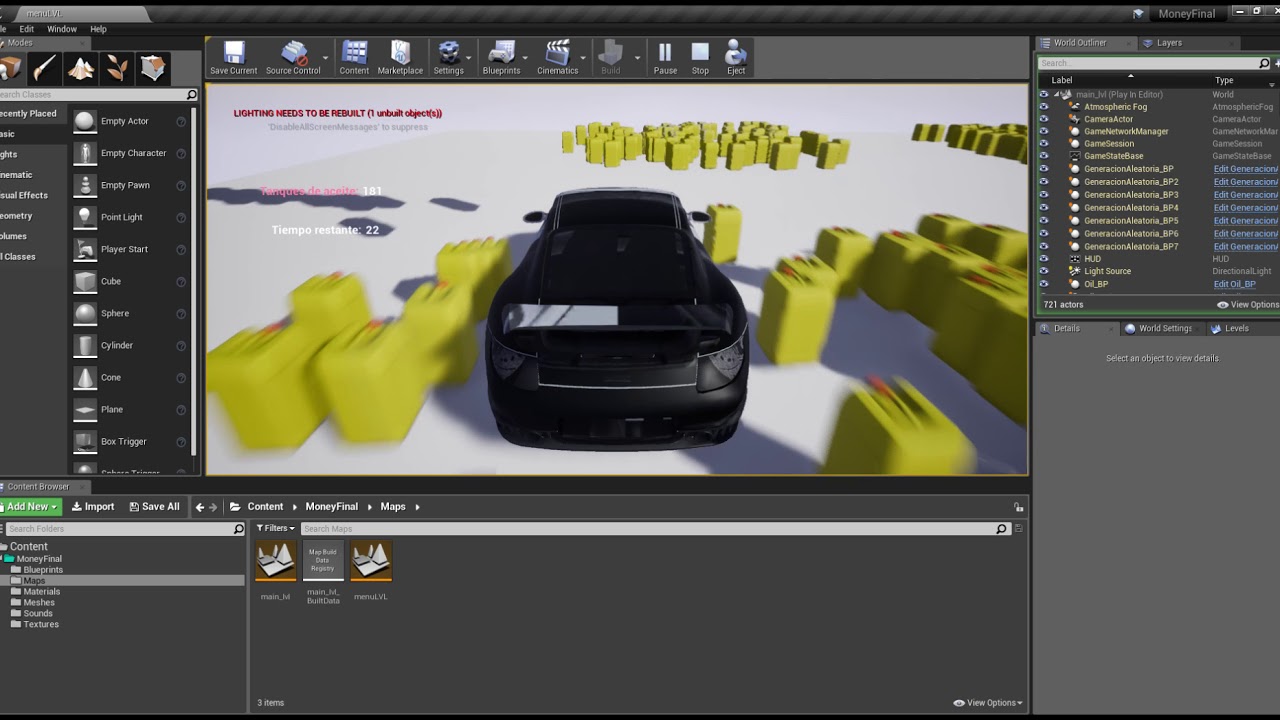The height and width of the screenshot is (720, 1280).
Task: Open the Marketplace toolbar icon
Action: 400,58
